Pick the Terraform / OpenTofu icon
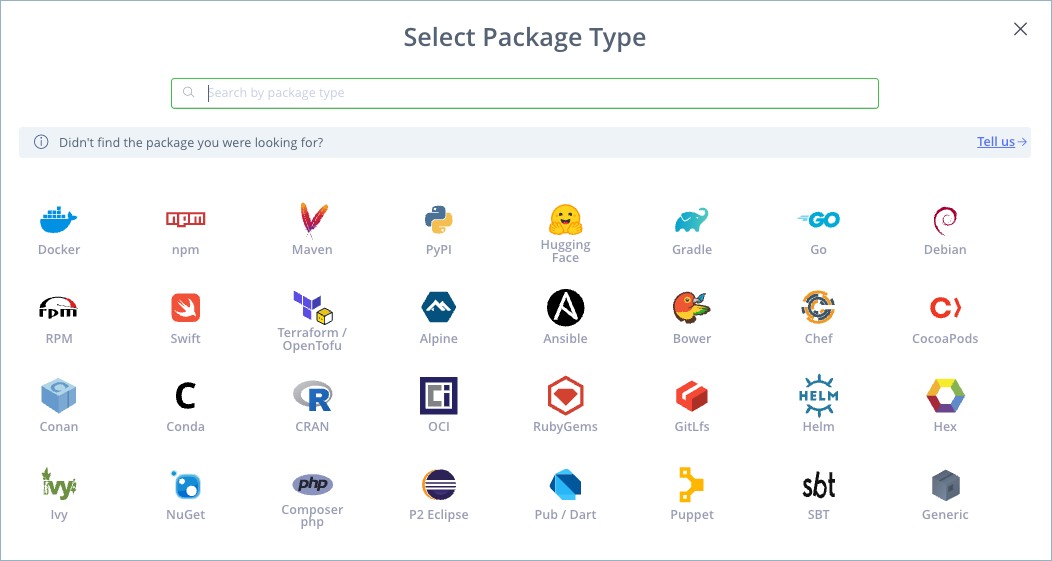Viewport: 1052px width, 561px height. coord(313,307)
